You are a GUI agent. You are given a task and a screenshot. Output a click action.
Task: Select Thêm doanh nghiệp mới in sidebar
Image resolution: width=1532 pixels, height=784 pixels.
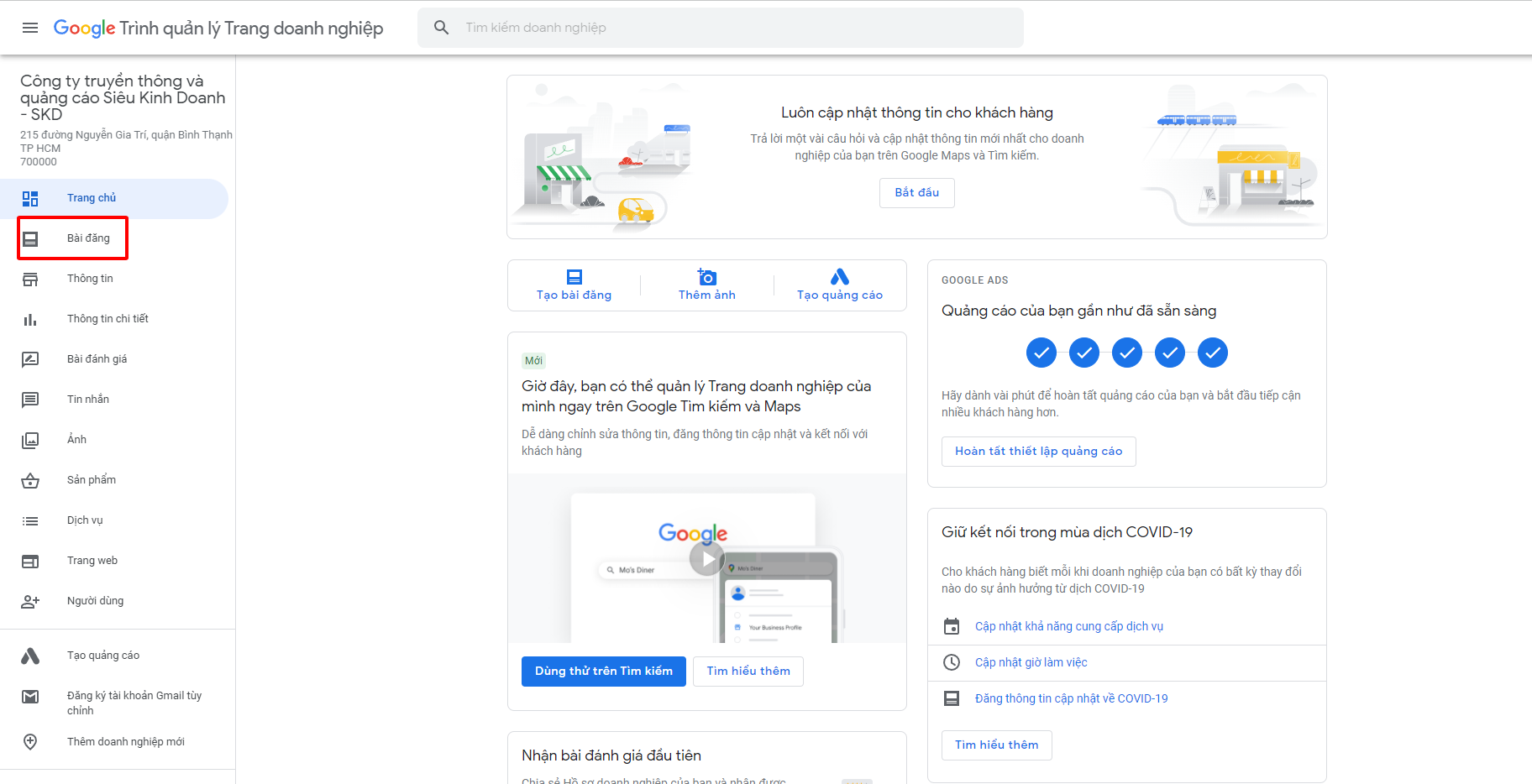click(x=114, y=743)
